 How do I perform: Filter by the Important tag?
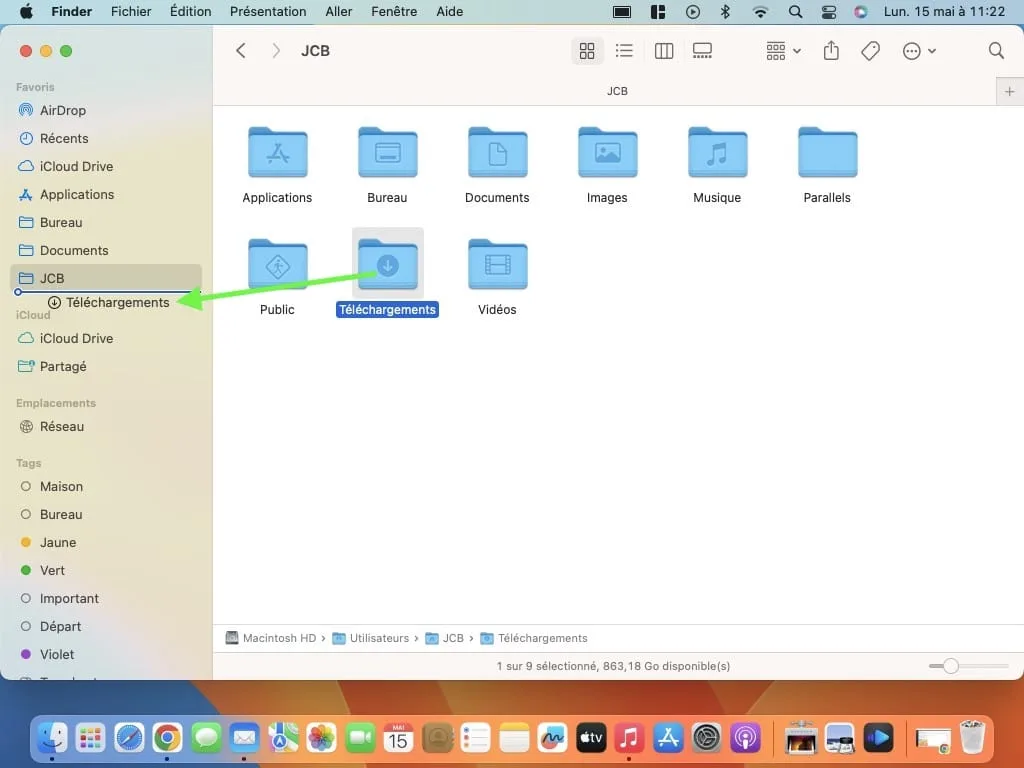point(69,599)
